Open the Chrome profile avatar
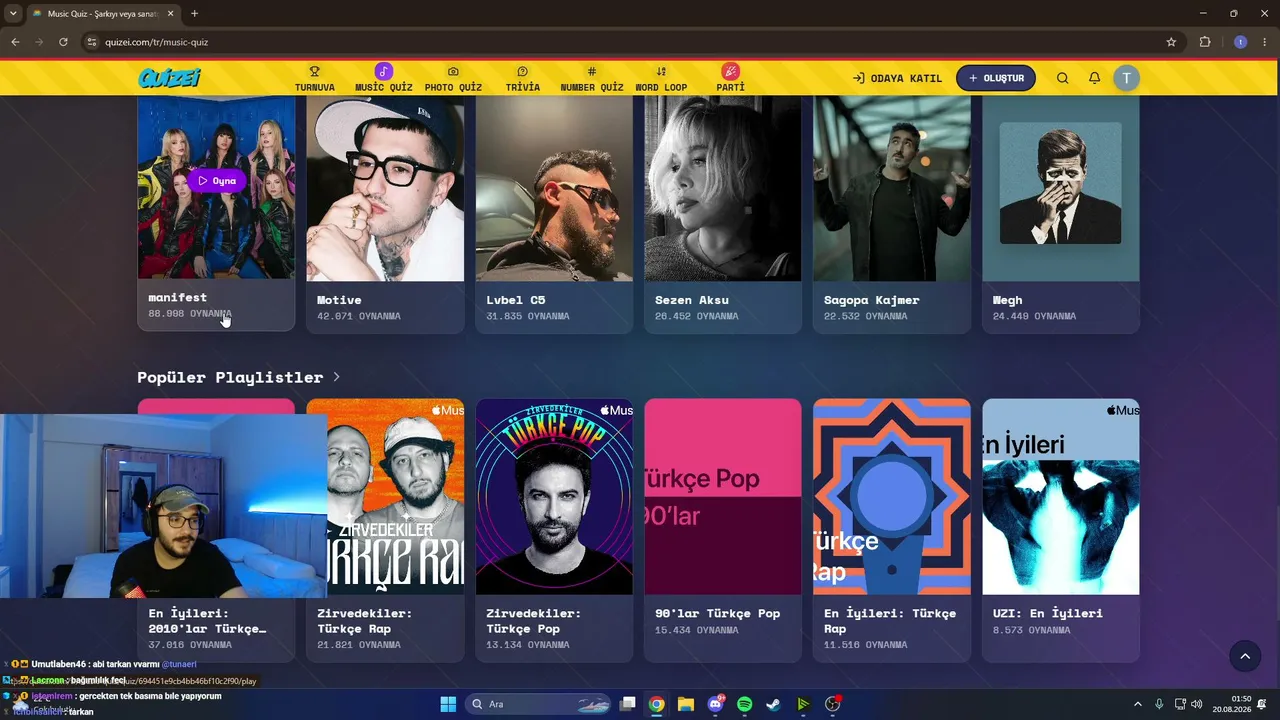Image resolution: width=1280 pixels, height=720 pixels. (x=1240, y=42)
